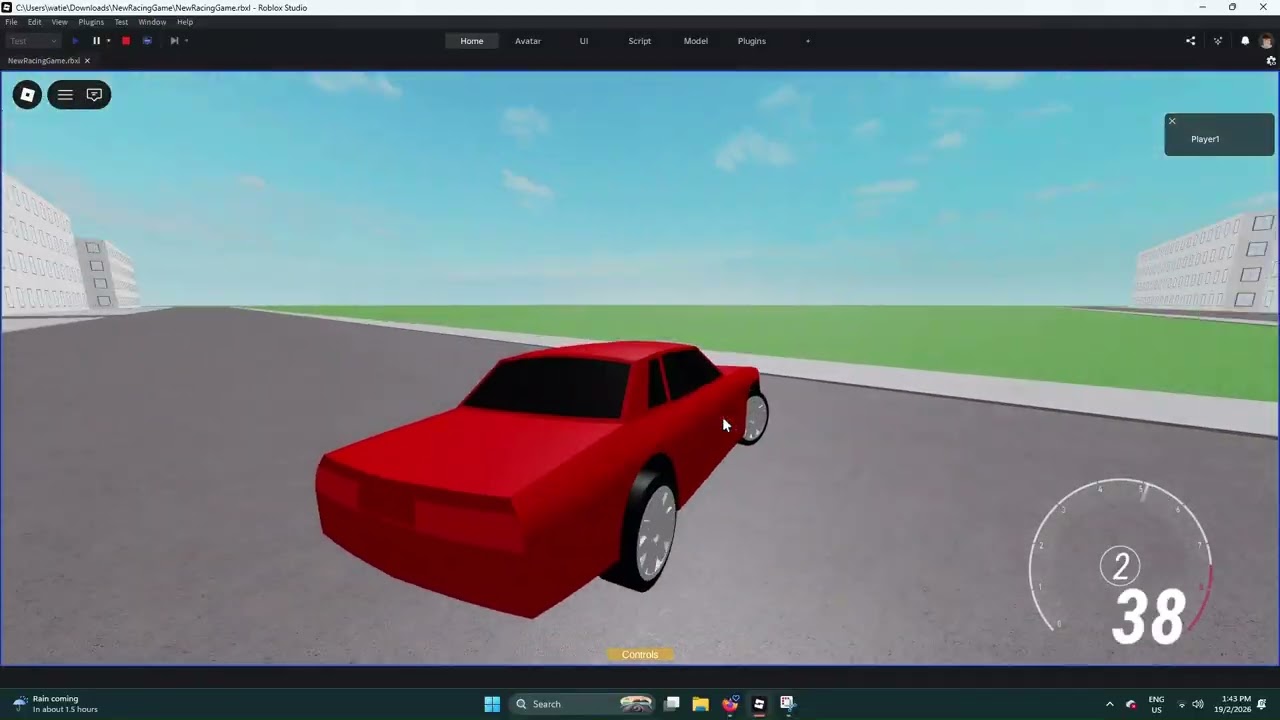
Task: Open the user avatar profile
Action: [1266, 41]
